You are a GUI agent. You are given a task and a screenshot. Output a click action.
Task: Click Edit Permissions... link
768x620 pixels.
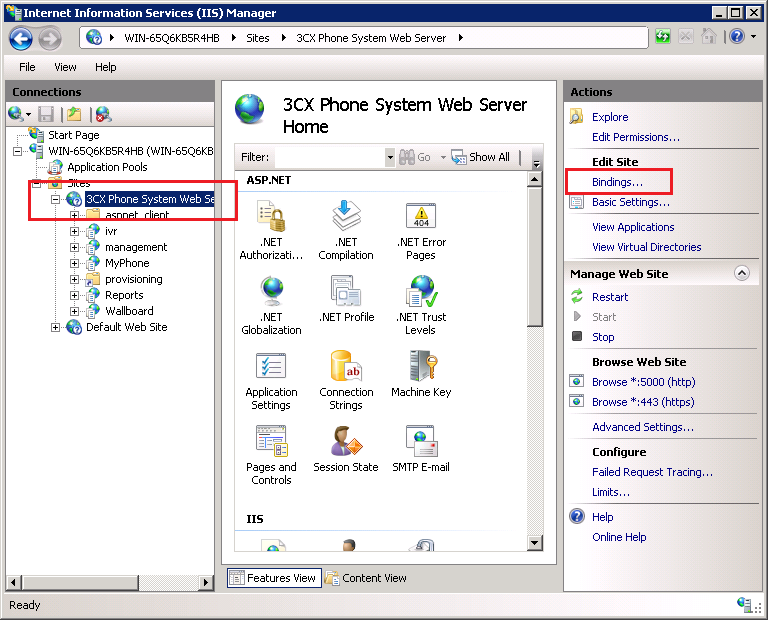click(x=636, y=137)
